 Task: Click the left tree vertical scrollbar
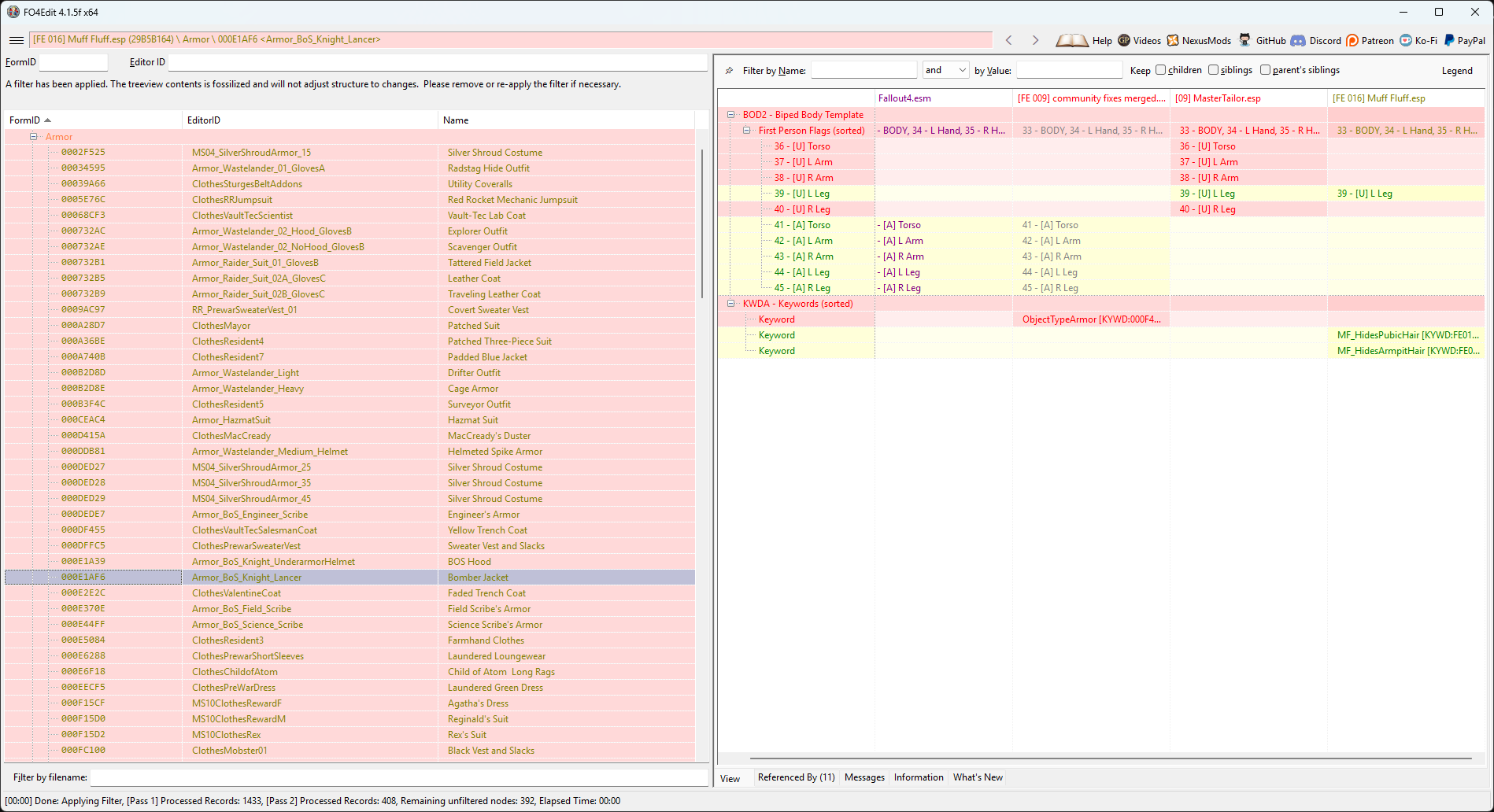pyautogui.click(x=701, y=223)
